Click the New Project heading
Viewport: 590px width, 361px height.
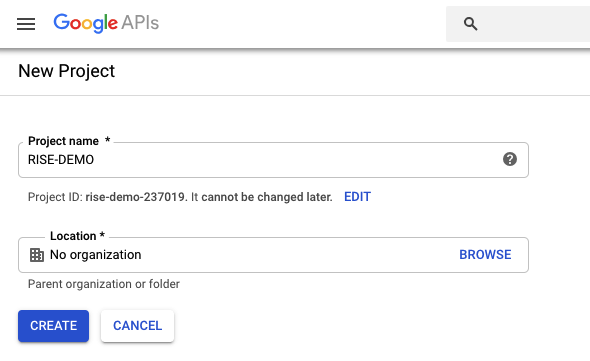point(67,71)
